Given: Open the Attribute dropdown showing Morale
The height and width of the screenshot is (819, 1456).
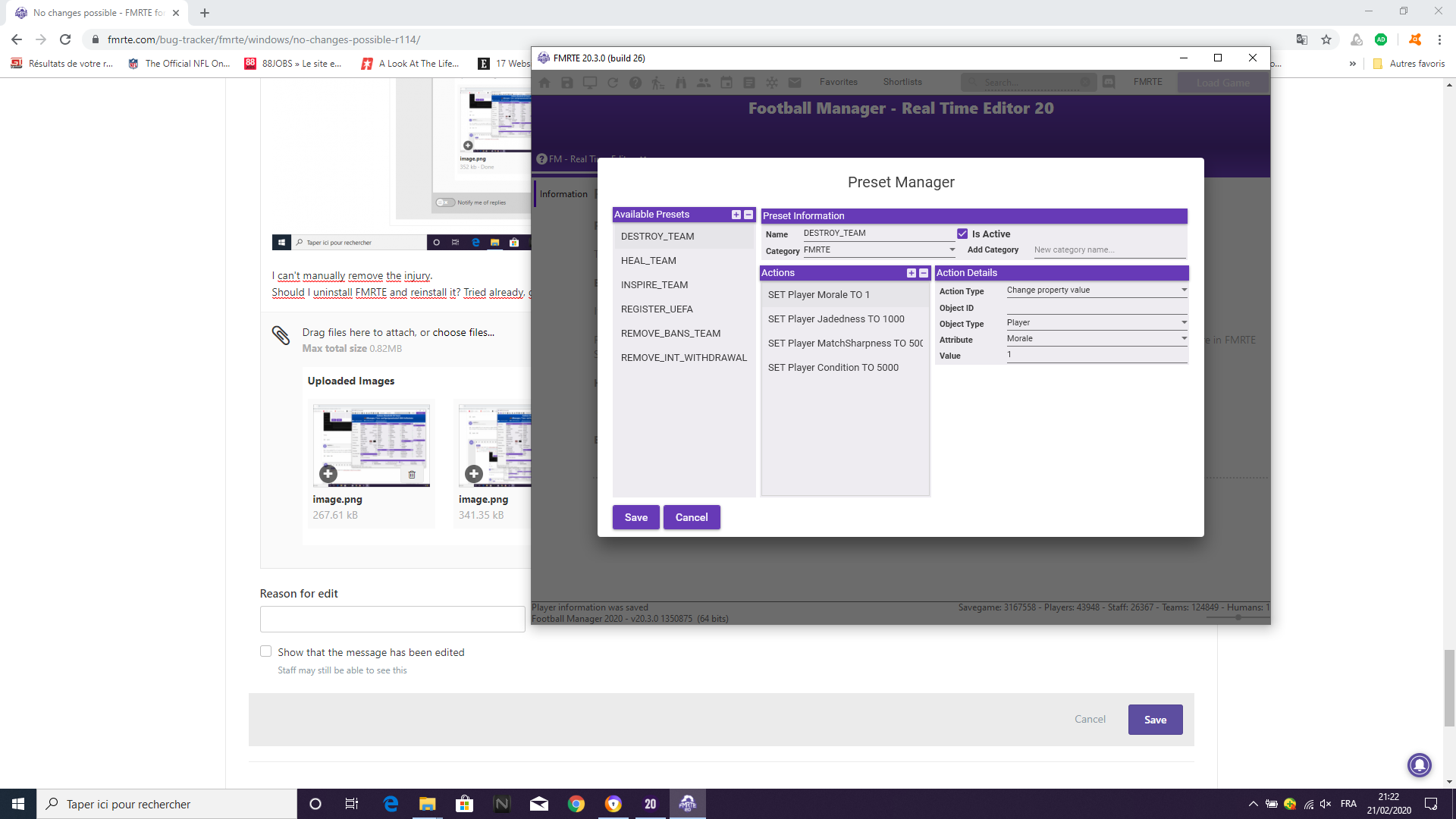Looking at the screenshot, I should (x=1097, y=338).
